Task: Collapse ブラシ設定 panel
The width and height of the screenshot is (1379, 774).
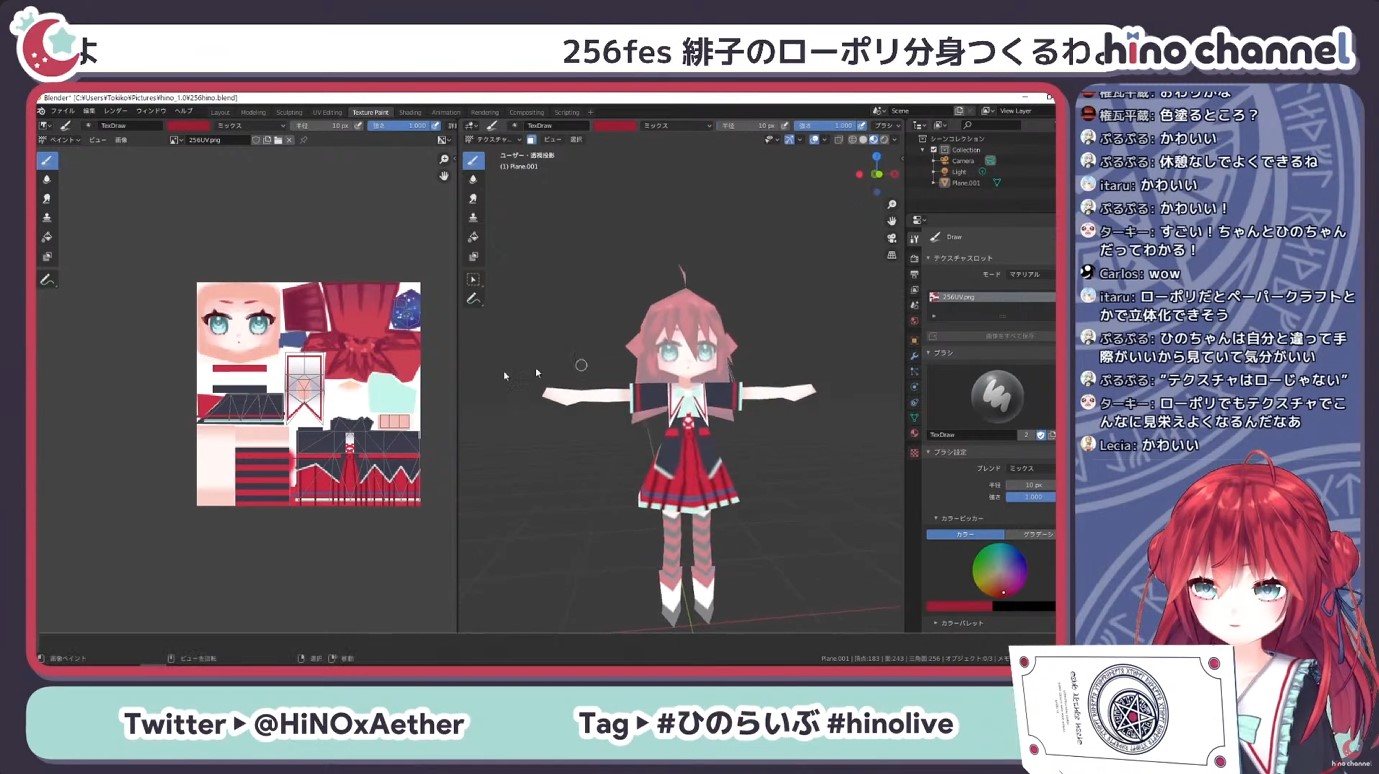Action: point(950,452)
